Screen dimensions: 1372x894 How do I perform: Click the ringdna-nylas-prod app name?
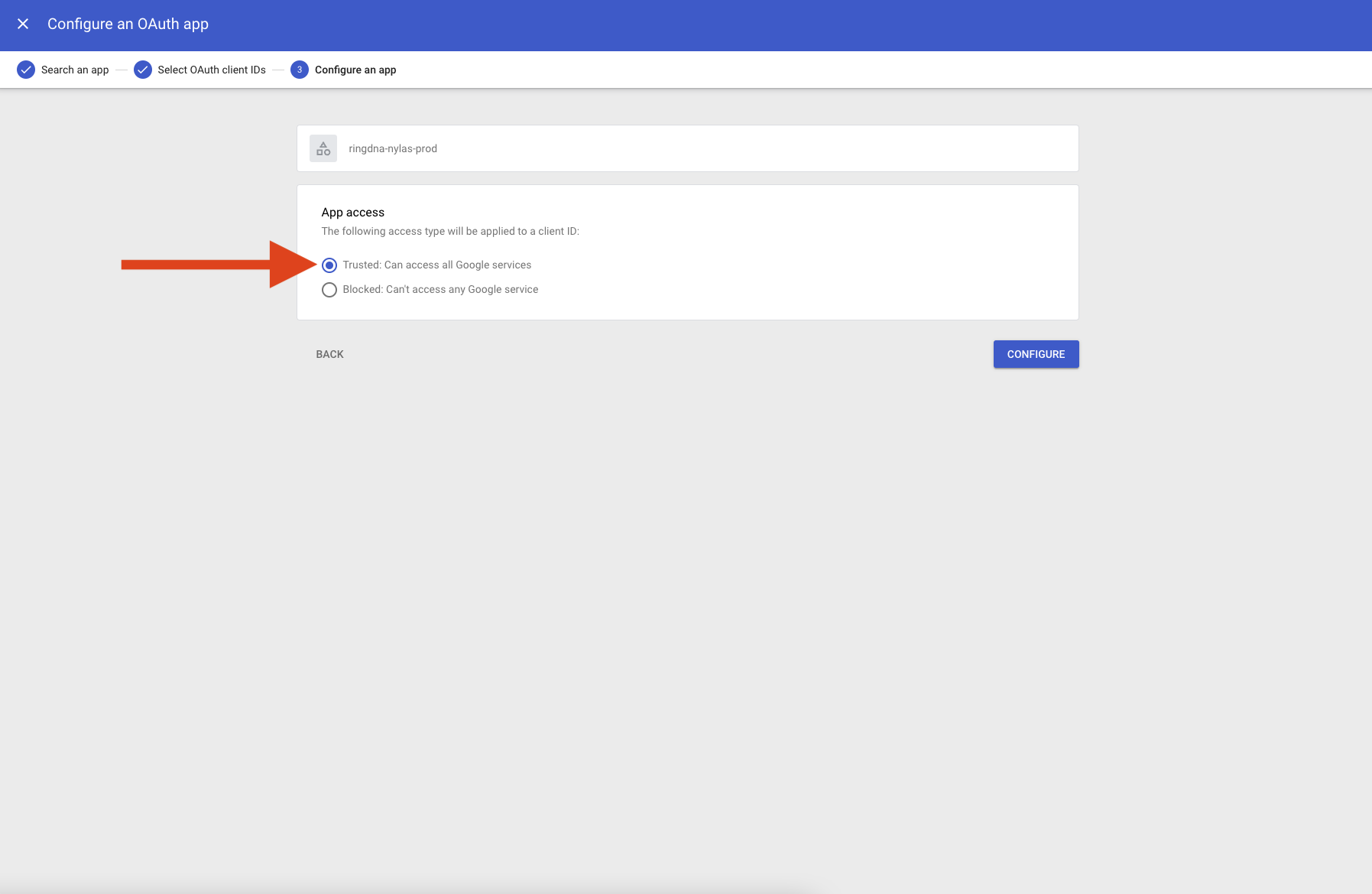(393, 148)
